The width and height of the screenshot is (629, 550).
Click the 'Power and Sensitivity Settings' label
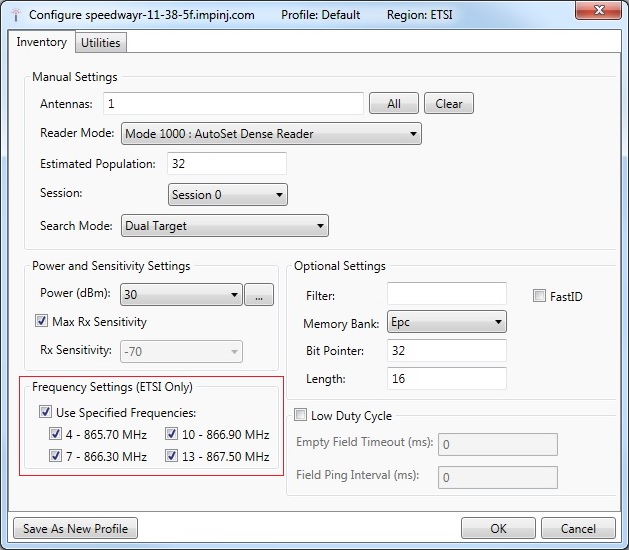pyautogui.click(x=111, y=266)
